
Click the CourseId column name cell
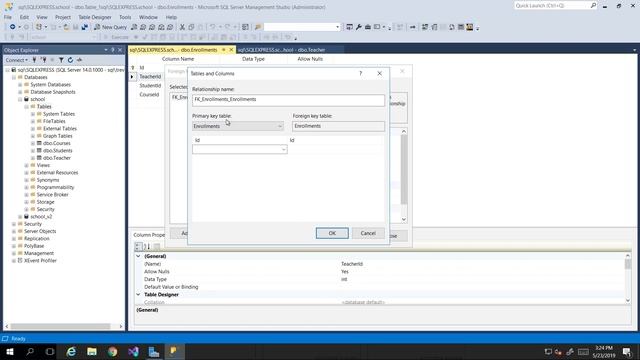pyautogui.click(x=149, y=95)
